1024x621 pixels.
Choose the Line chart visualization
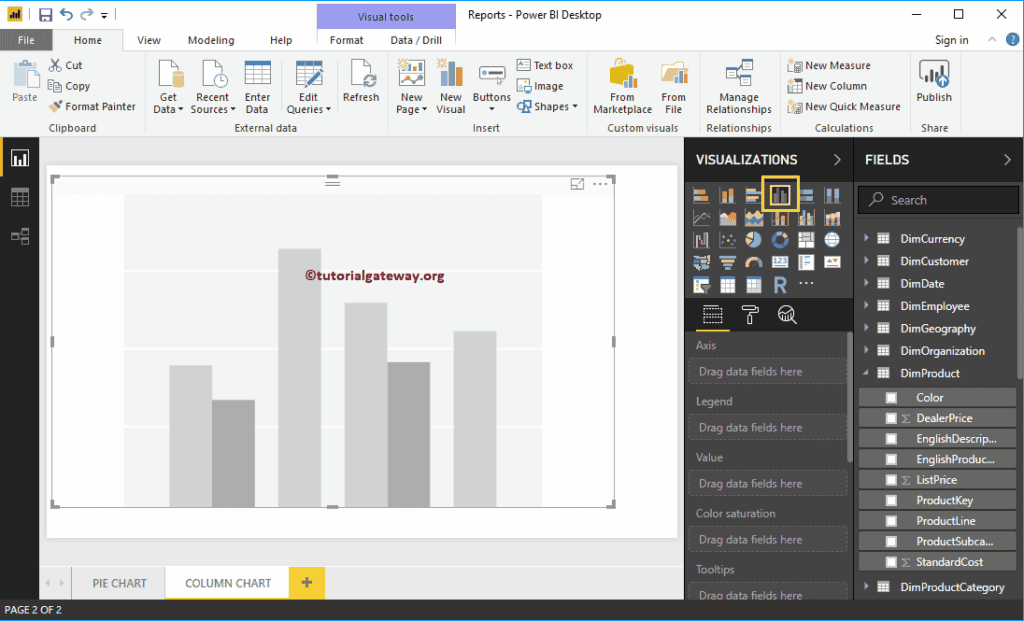[x=700, y=217]
